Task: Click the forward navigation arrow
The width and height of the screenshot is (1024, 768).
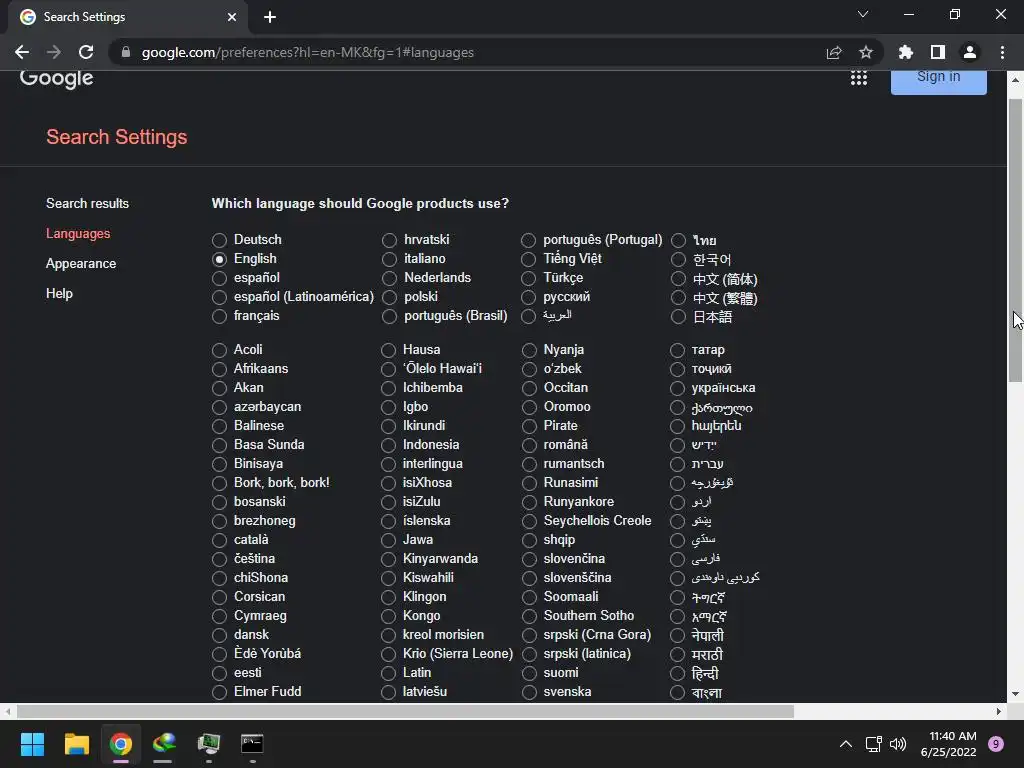Action: (x=54, y=52)
